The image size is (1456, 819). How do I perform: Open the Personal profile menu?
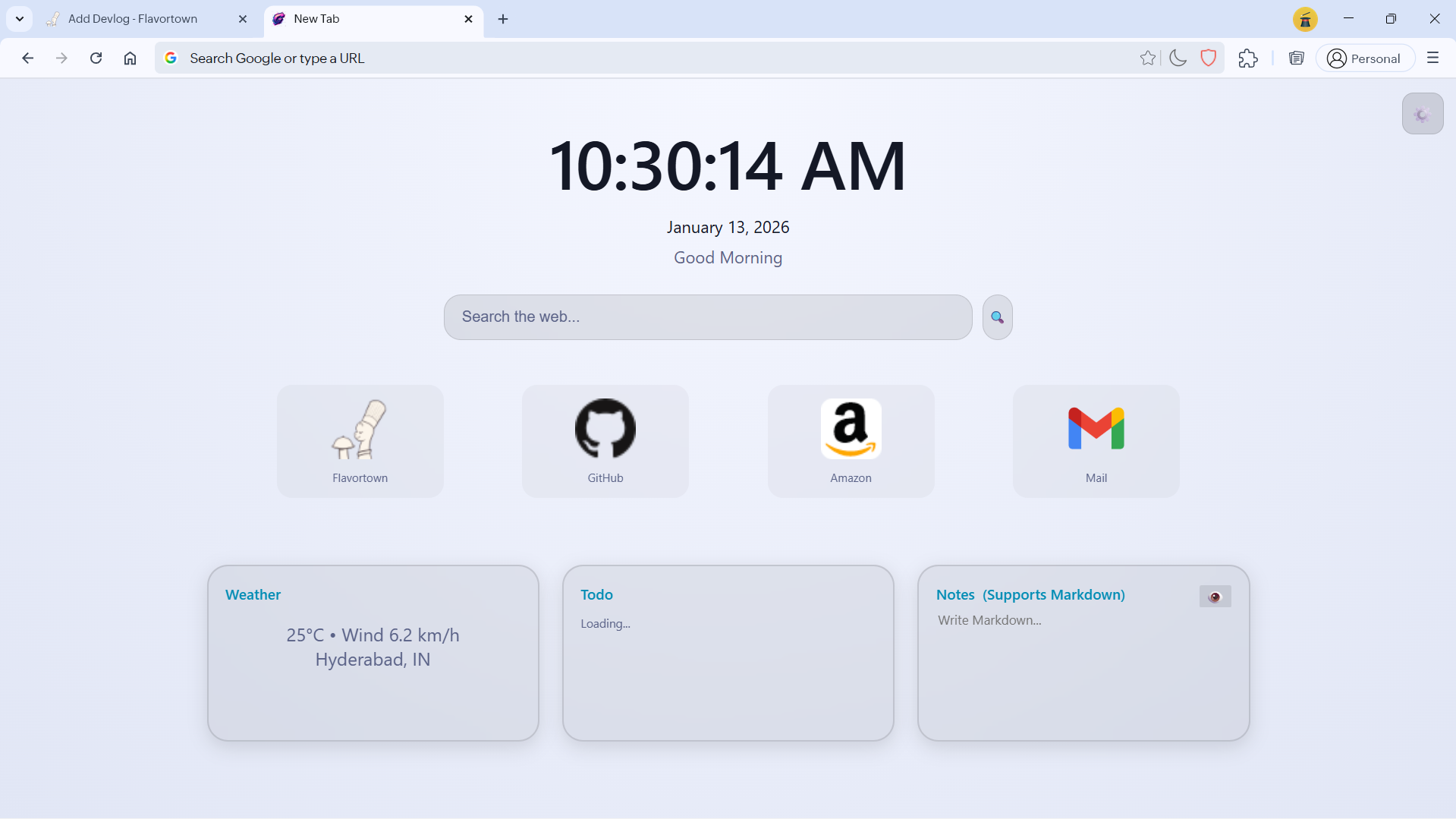tap(1364, 58)
